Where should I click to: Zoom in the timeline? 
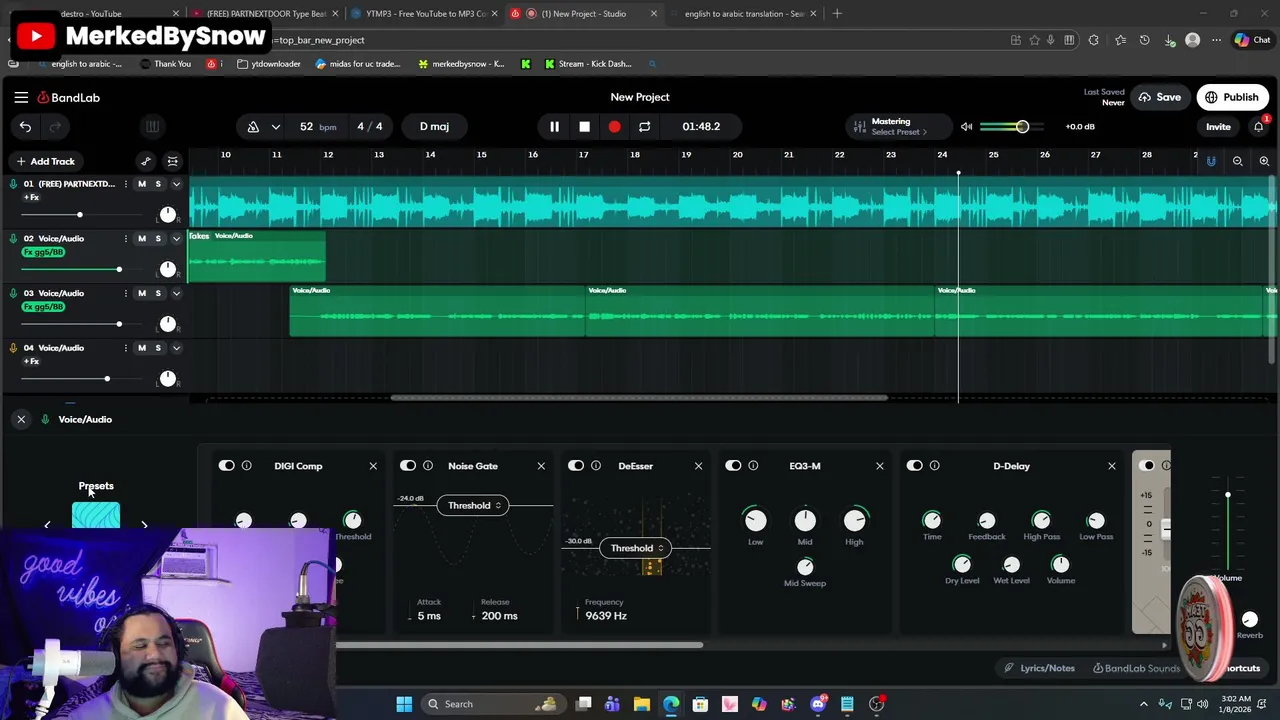[x=1264, y=161]
